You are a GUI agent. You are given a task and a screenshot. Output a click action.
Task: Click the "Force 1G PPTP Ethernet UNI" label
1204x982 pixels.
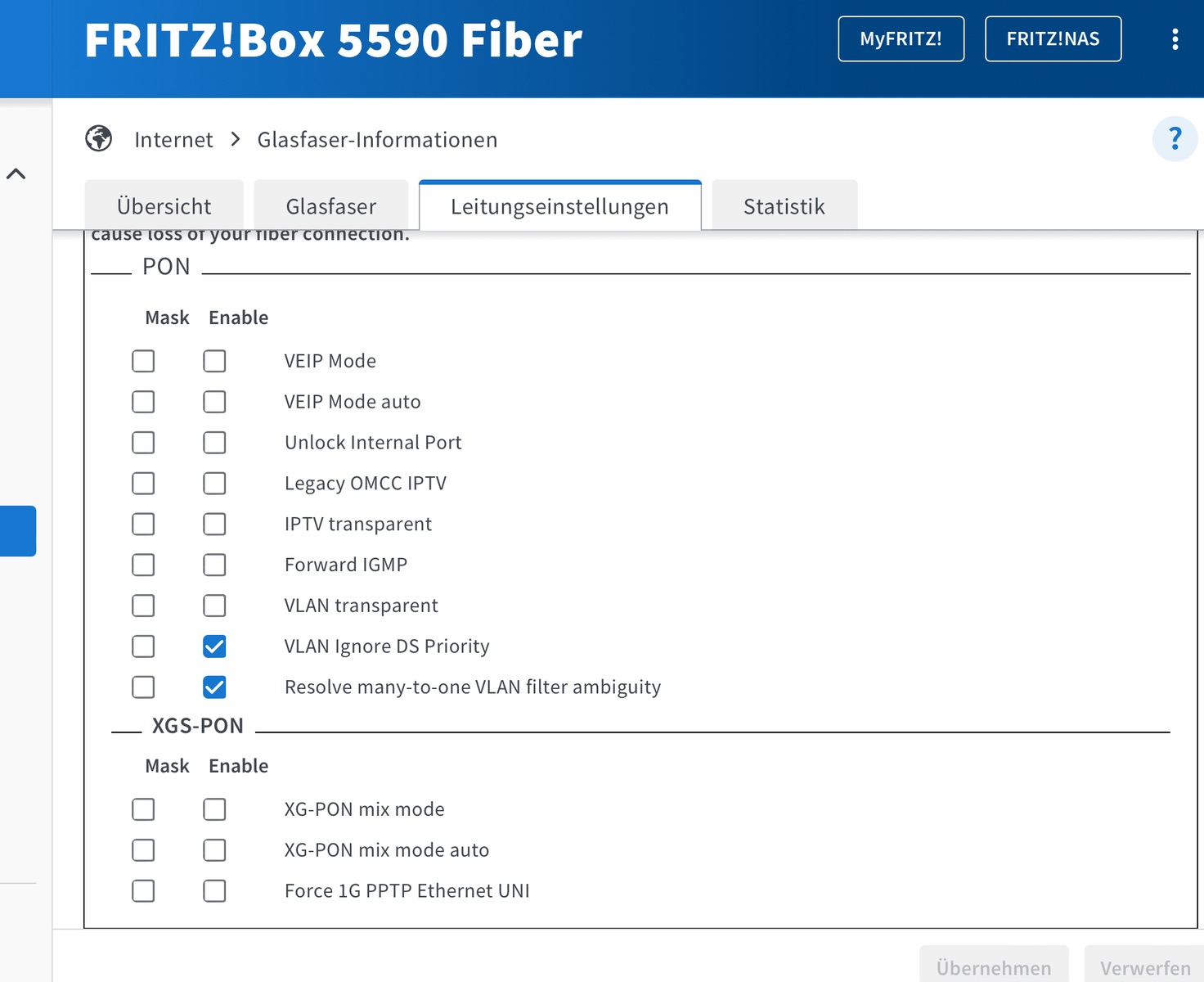tap(407, 891)
